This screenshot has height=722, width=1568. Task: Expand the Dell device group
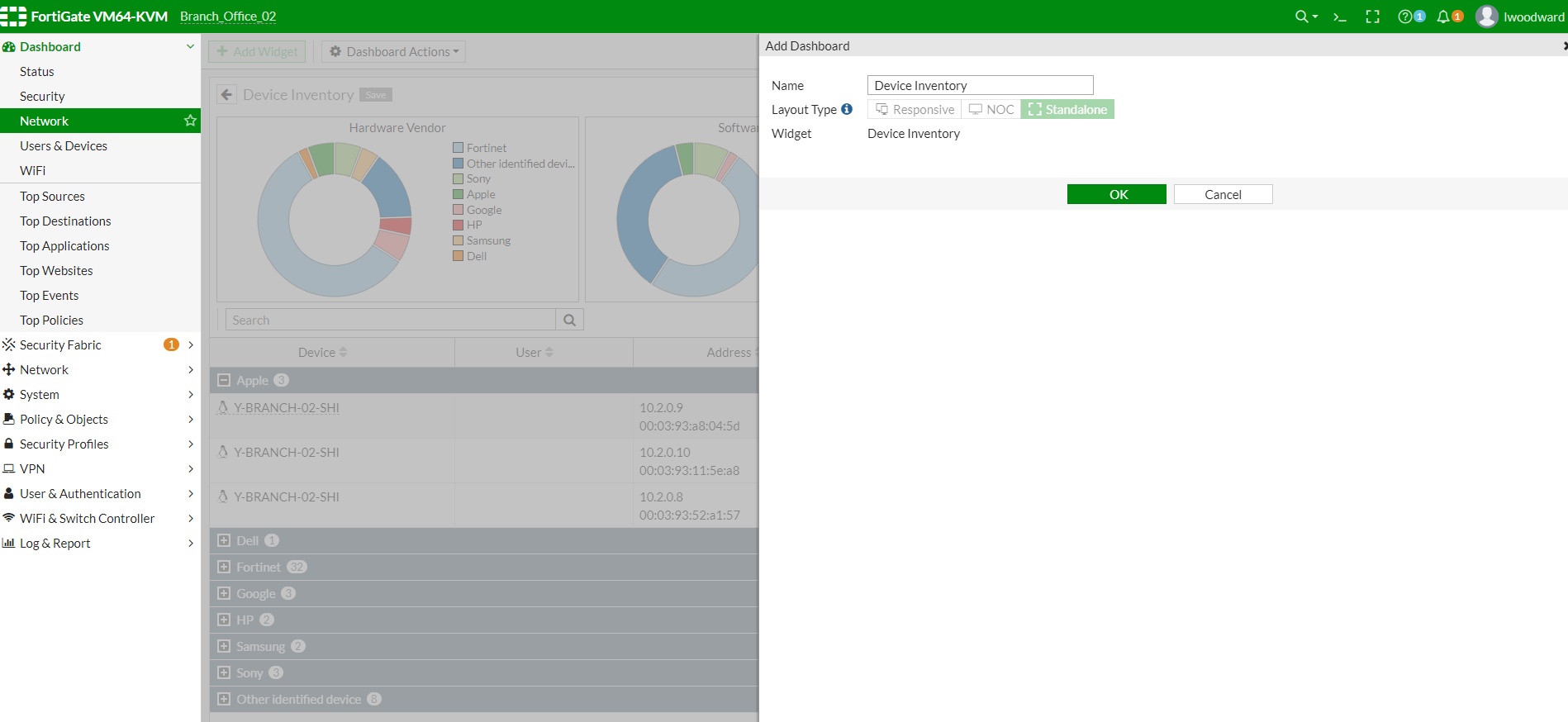pos(224,540)
